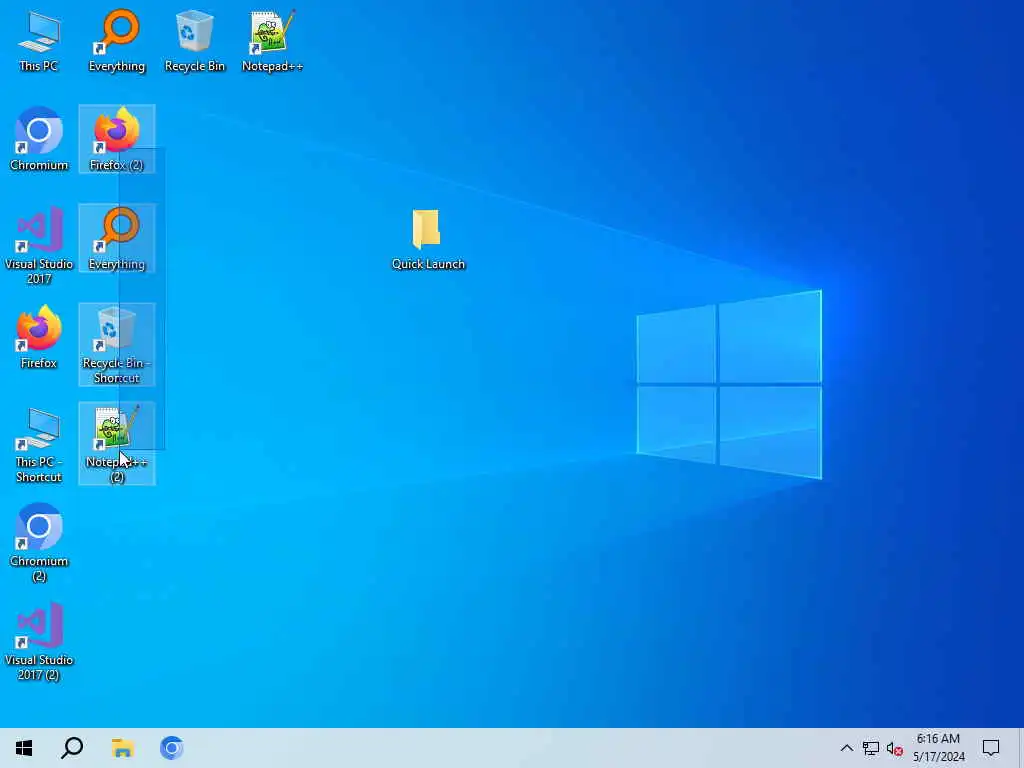Select the Everything icon in the top row
This screenshot has width=1024, height=768.
pyautogui.click(x=117, y=40)
